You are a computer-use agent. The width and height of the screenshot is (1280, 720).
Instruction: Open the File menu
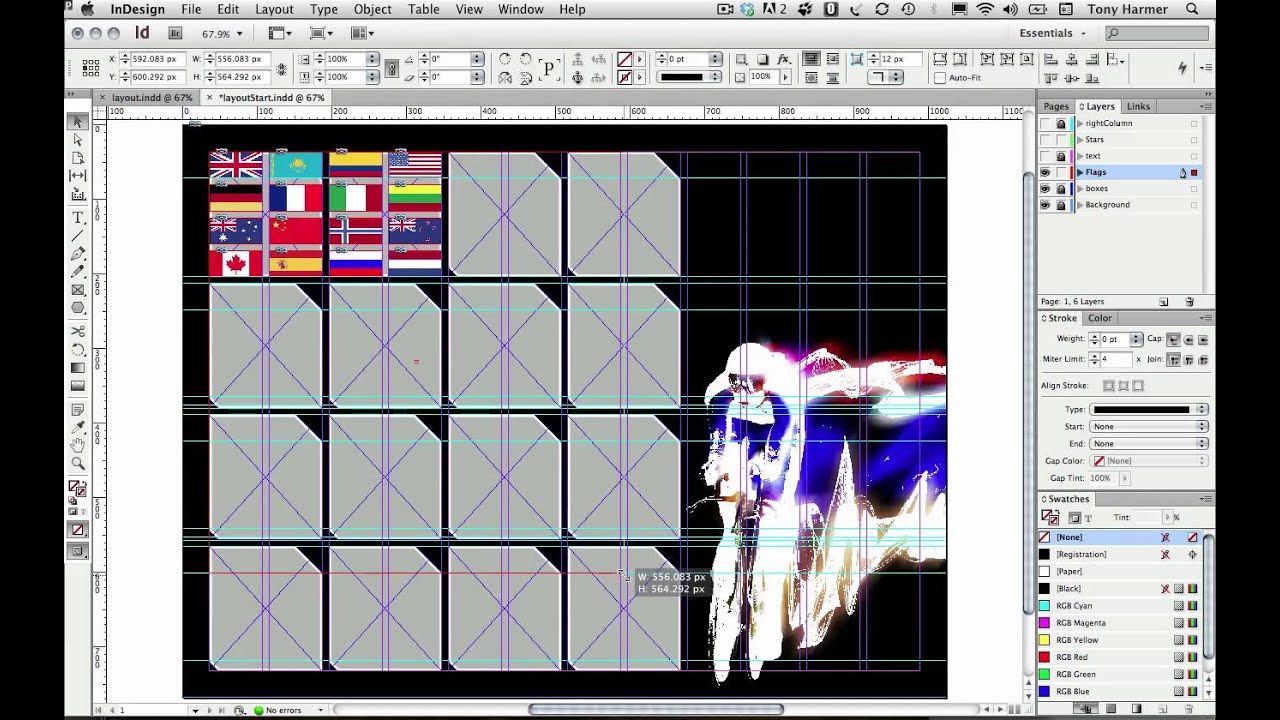(191, 9)
